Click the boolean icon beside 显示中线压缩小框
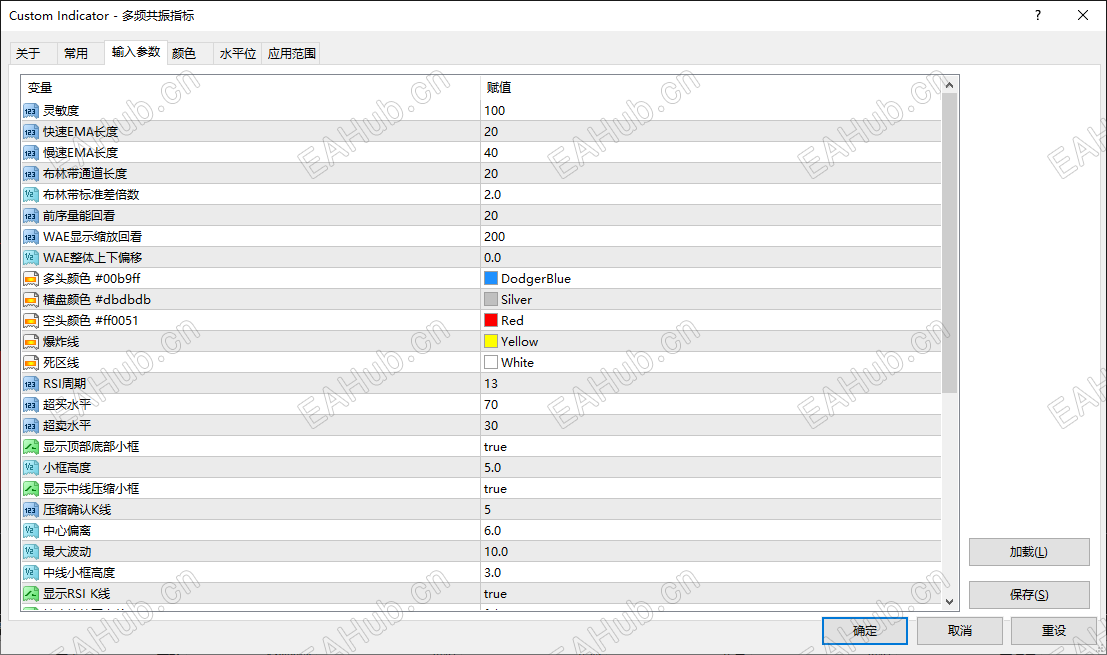 (x=30, y=489)
